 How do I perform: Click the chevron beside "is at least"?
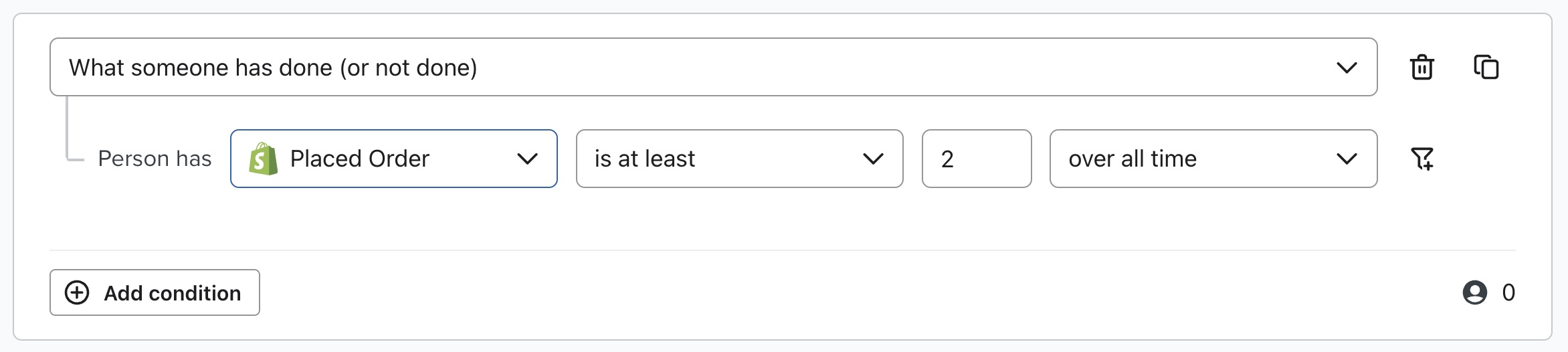tap(873, 159)
